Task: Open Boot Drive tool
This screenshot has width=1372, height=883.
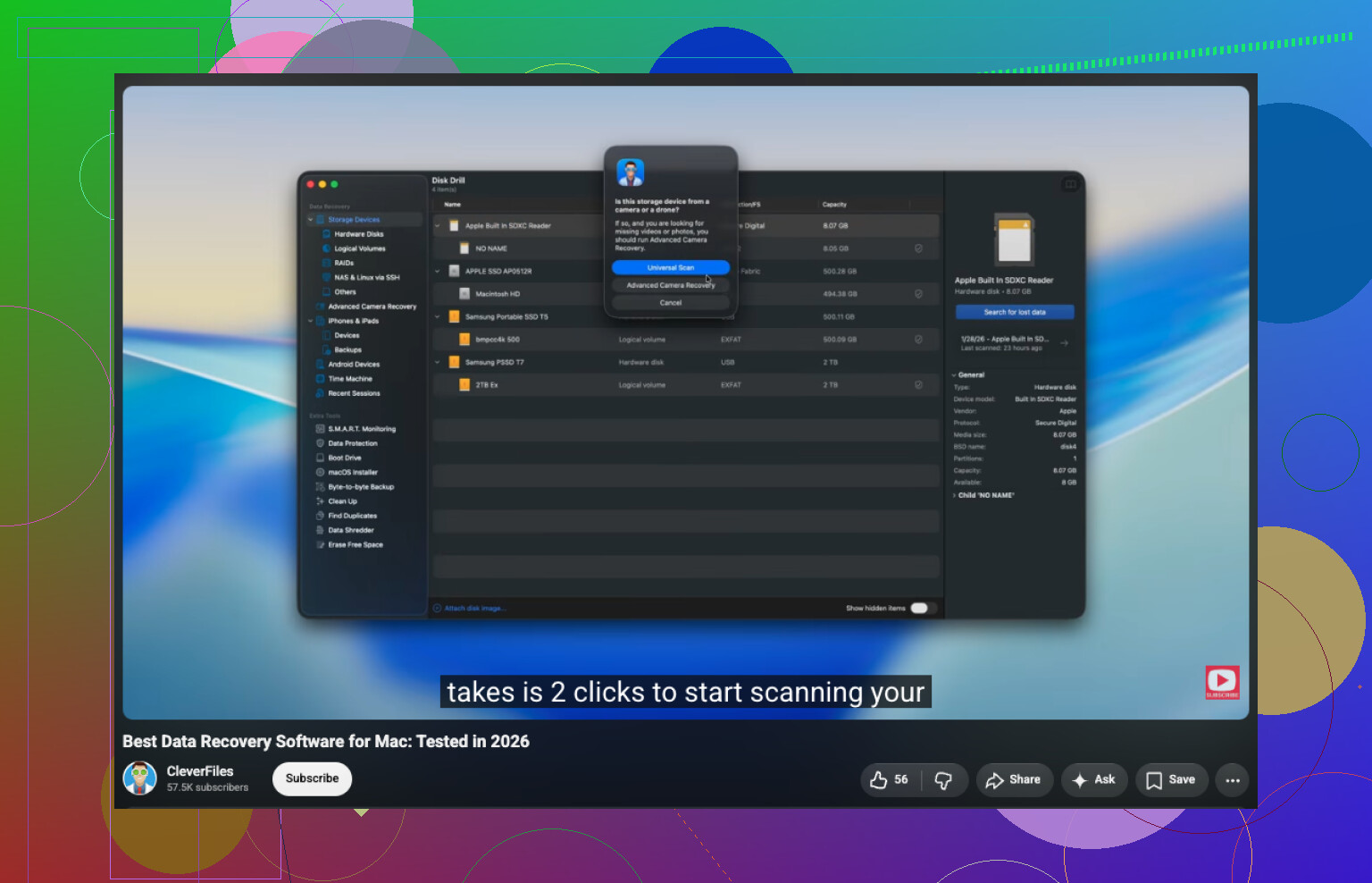Action: [x=344, y=458]
